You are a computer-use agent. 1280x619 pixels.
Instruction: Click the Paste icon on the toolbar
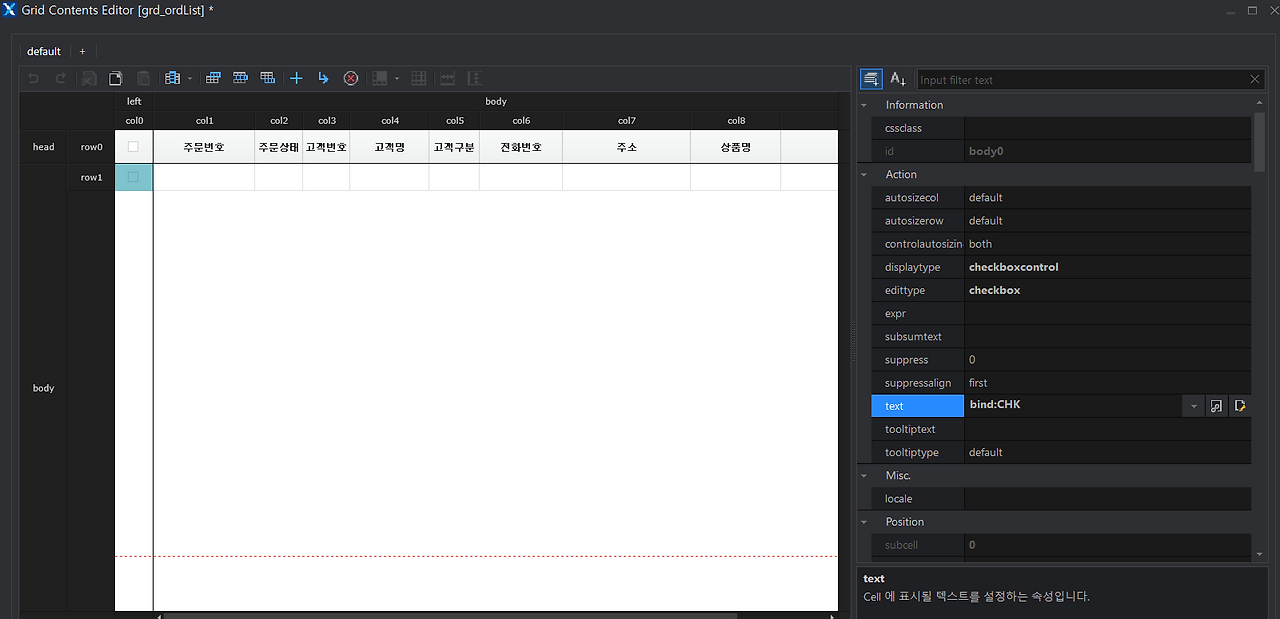(x=143, y=78)
